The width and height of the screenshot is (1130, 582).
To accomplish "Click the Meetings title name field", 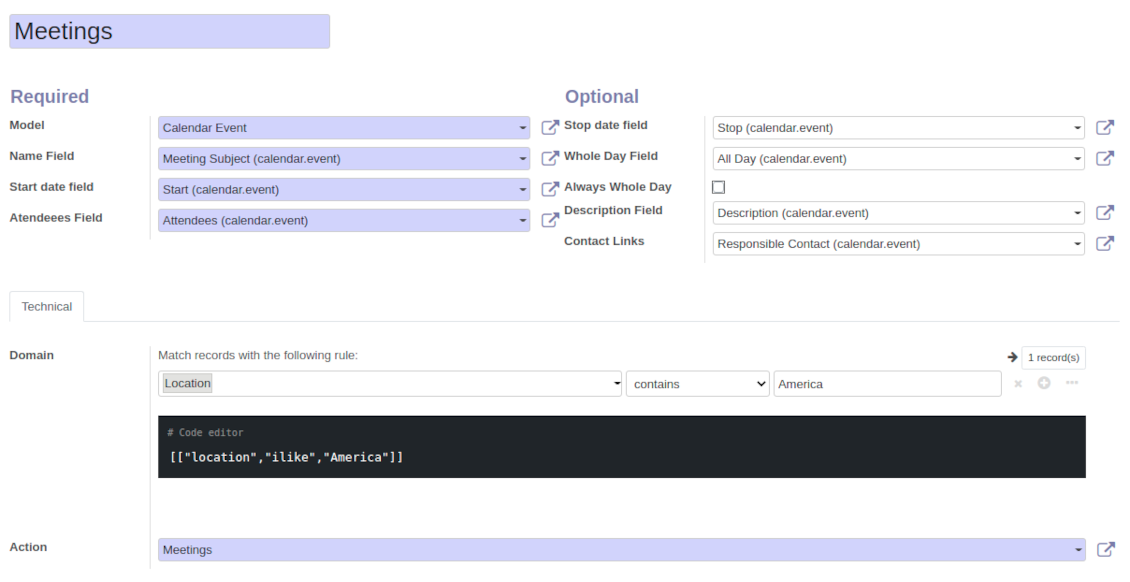I will point(169,31).
